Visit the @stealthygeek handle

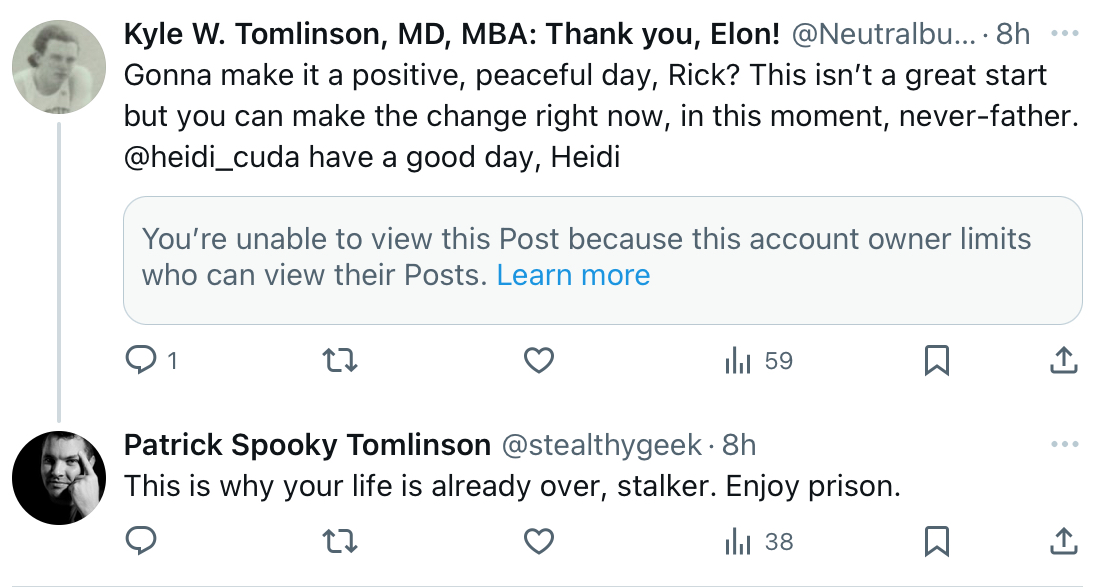pyautogui.click(x=601, y=445)
